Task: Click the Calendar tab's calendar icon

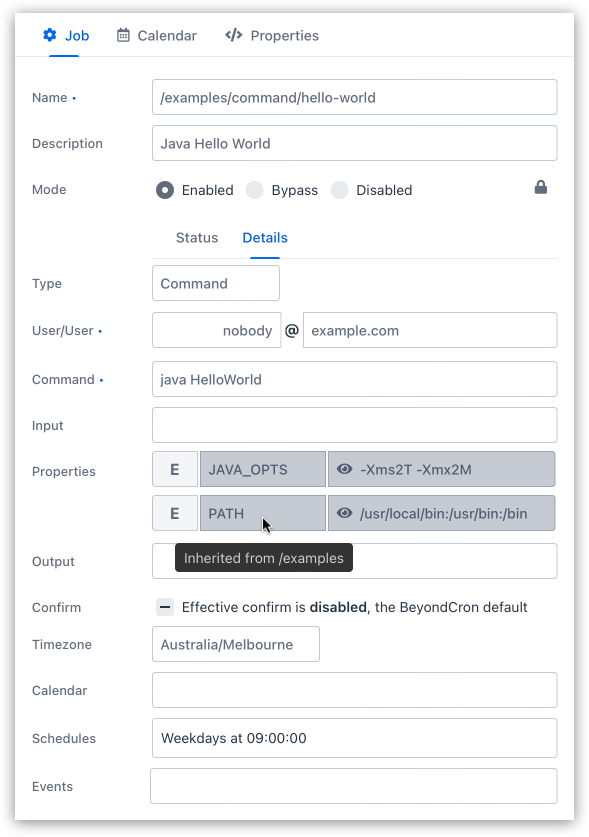Action: coord(123,35)
